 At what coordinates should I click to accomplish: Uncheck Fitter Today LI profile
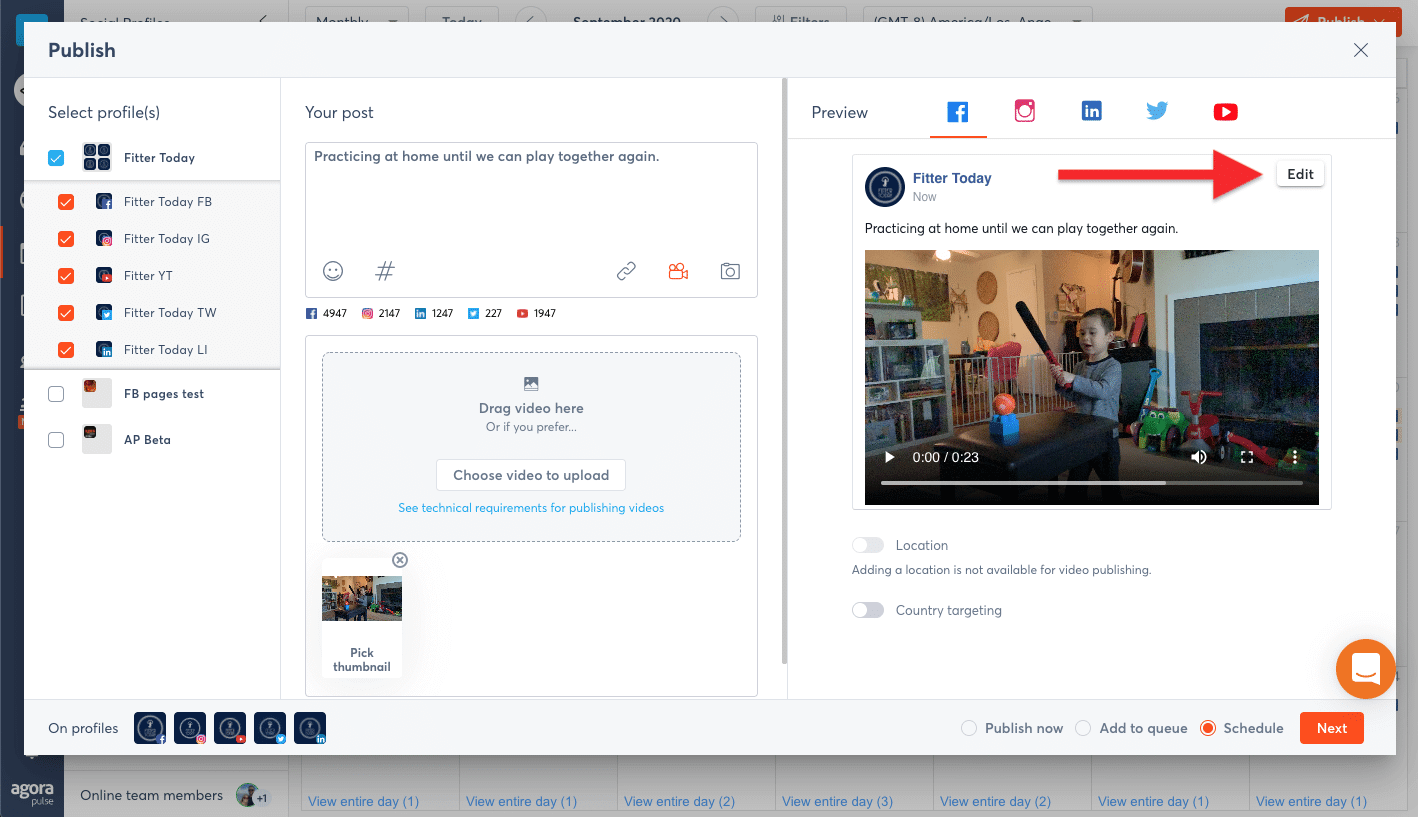click(66, 350)
